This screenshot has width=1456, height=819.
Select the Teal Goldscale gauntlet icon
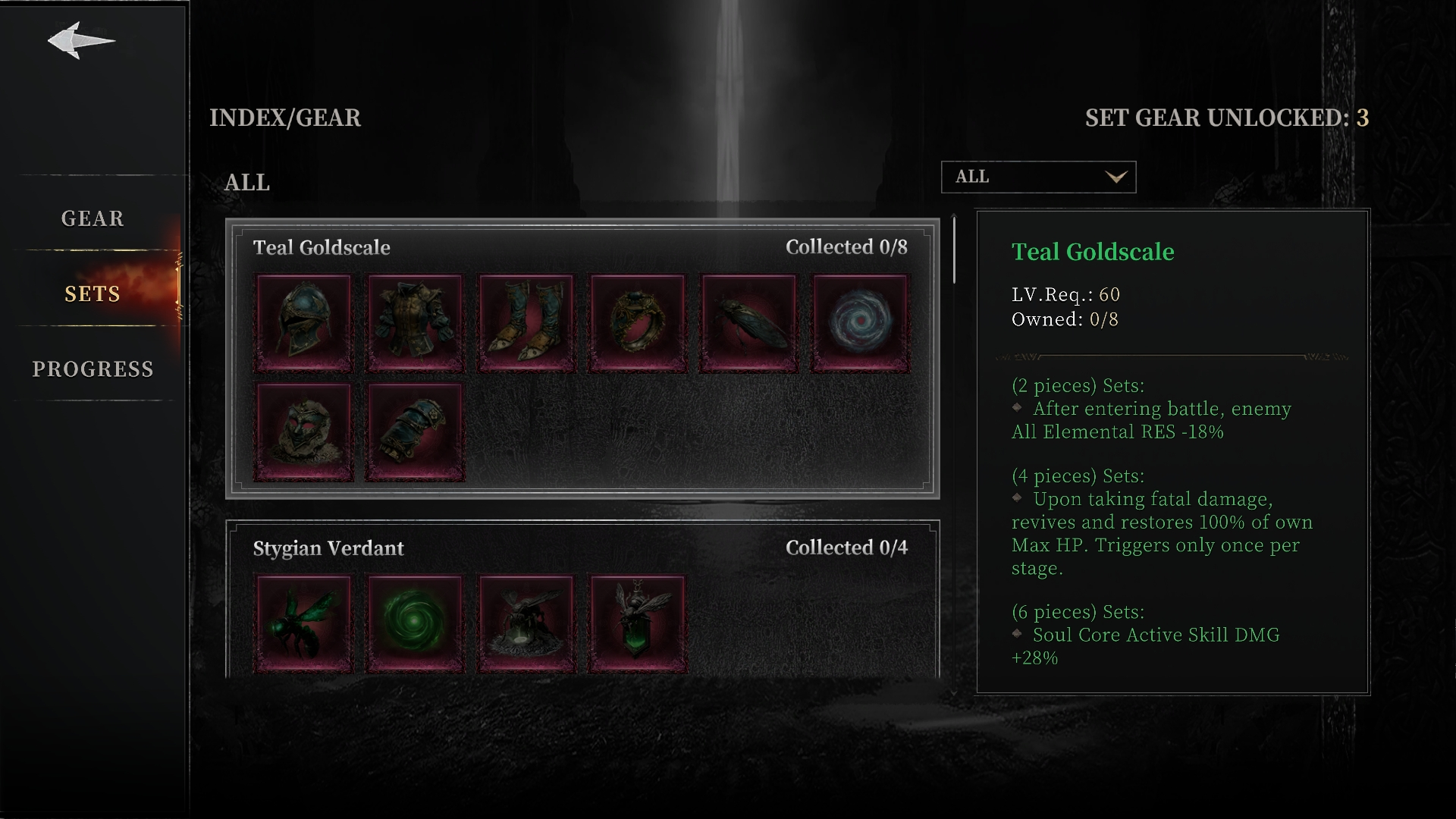click(x=415, y=432)
